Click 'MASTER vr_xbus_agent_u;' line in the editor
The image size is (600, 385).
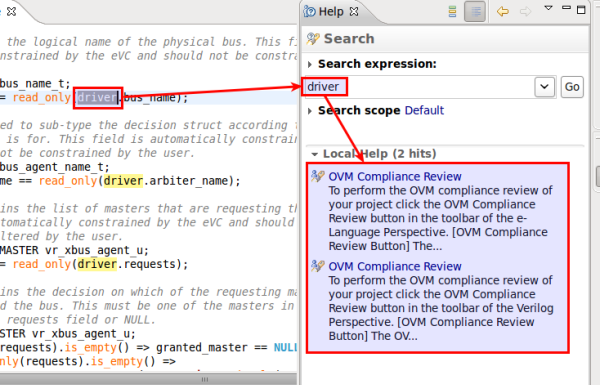74,250
